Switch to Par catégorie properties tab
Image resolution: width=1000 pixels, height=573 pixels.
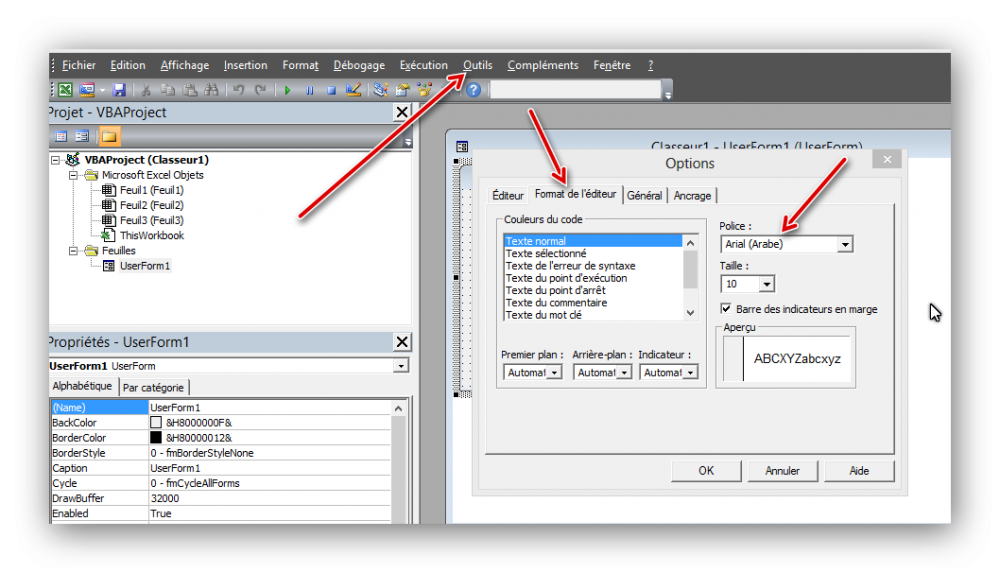click(x=153, y=388)
